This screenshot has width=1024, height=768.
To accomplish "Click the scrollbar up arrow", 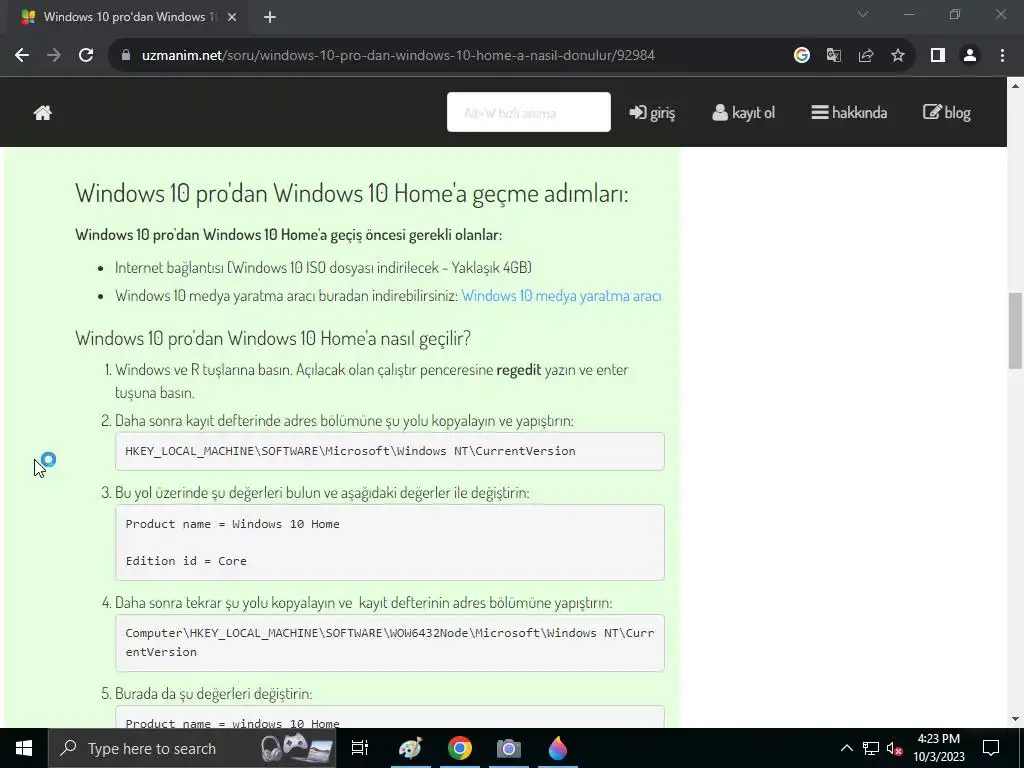I will pos(1015,85).
